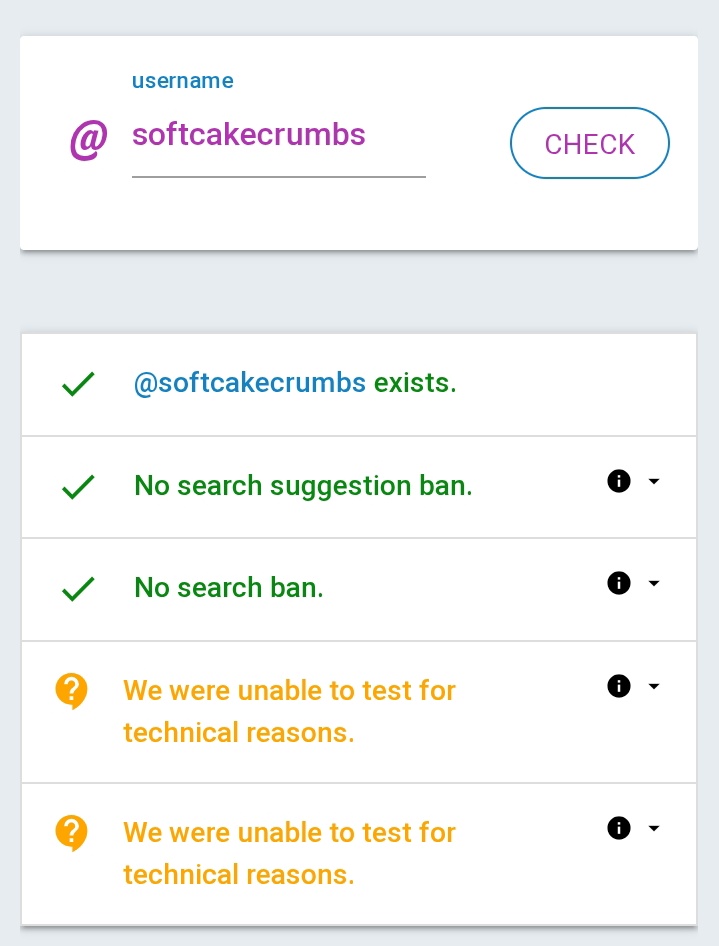The image size is (719, 946).
Task: Click the green checkmark beside exists result
Action: [78, 384]
